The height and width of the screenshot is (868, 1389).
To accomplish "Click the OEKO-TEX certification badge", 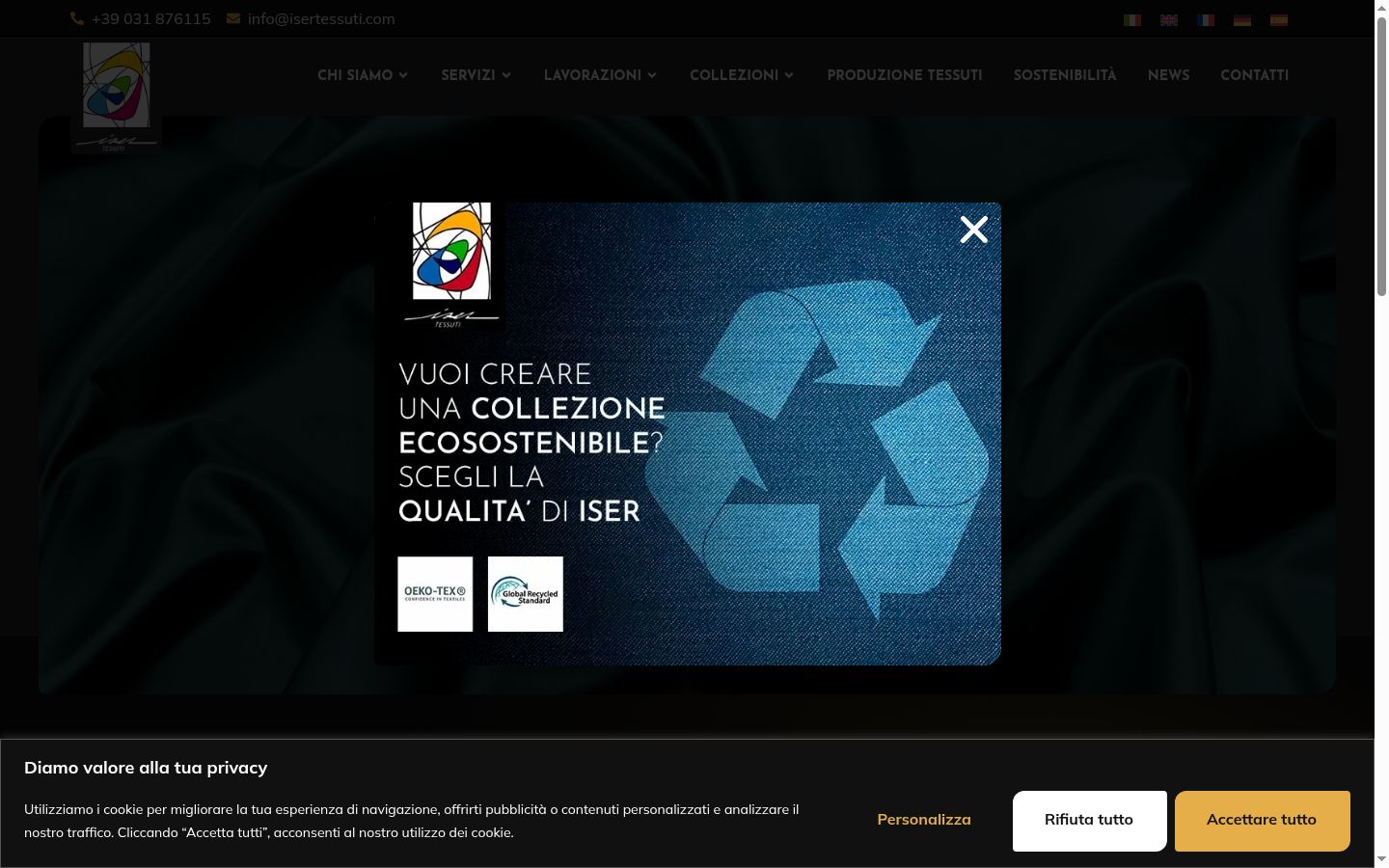I will tap(435, 594).
